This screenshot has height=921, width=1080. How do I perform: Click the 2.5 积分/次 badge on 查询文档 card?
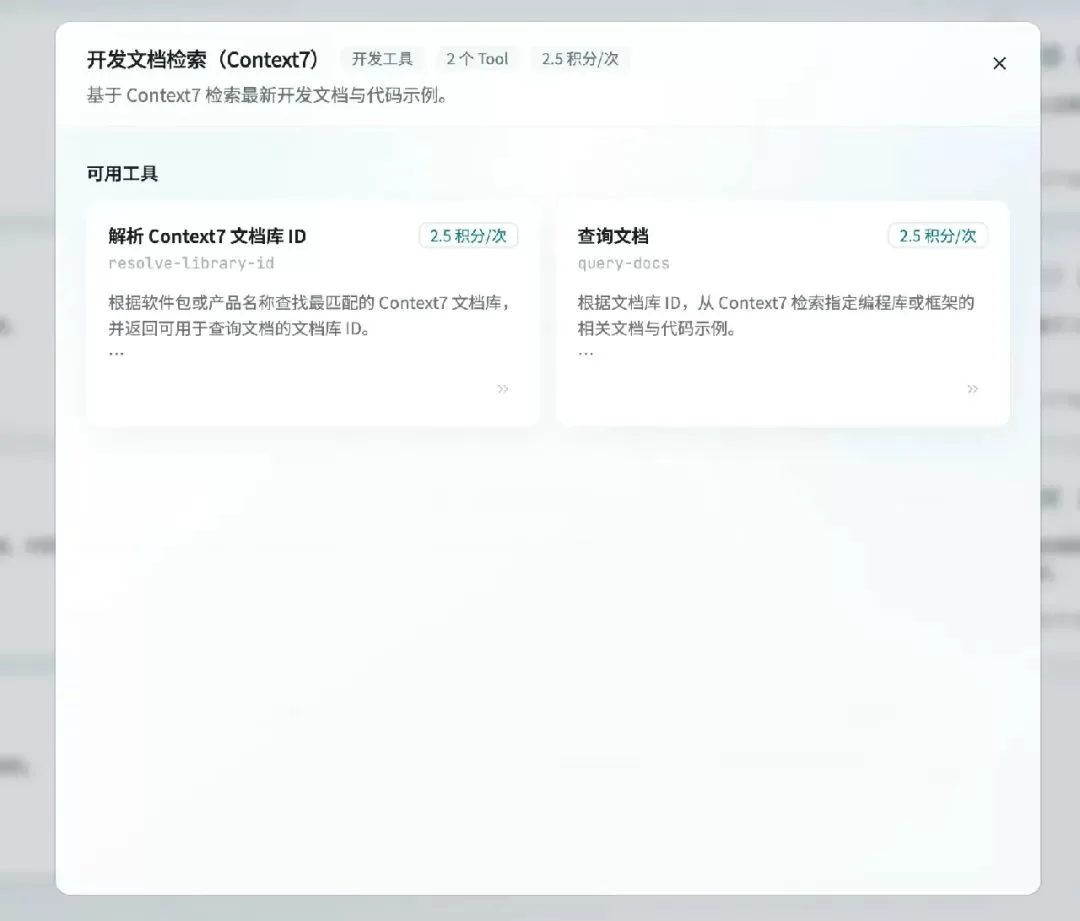pos(937,236)
